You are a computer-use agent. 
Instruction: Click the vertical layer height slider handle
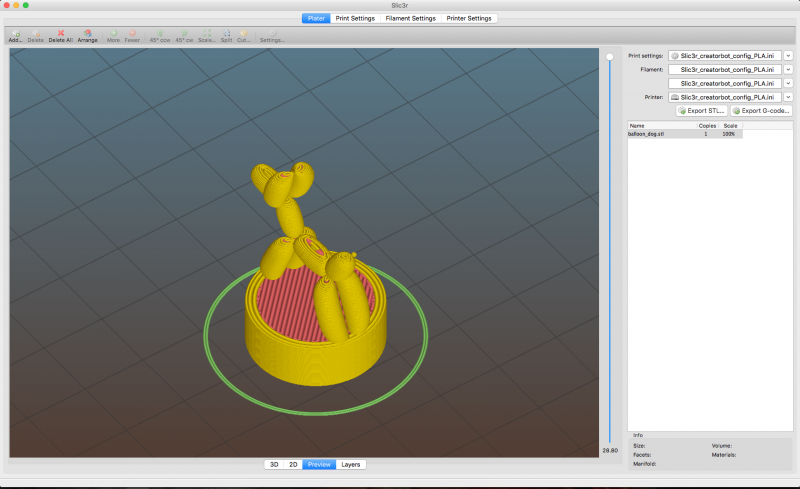click(x=609, y=58)
